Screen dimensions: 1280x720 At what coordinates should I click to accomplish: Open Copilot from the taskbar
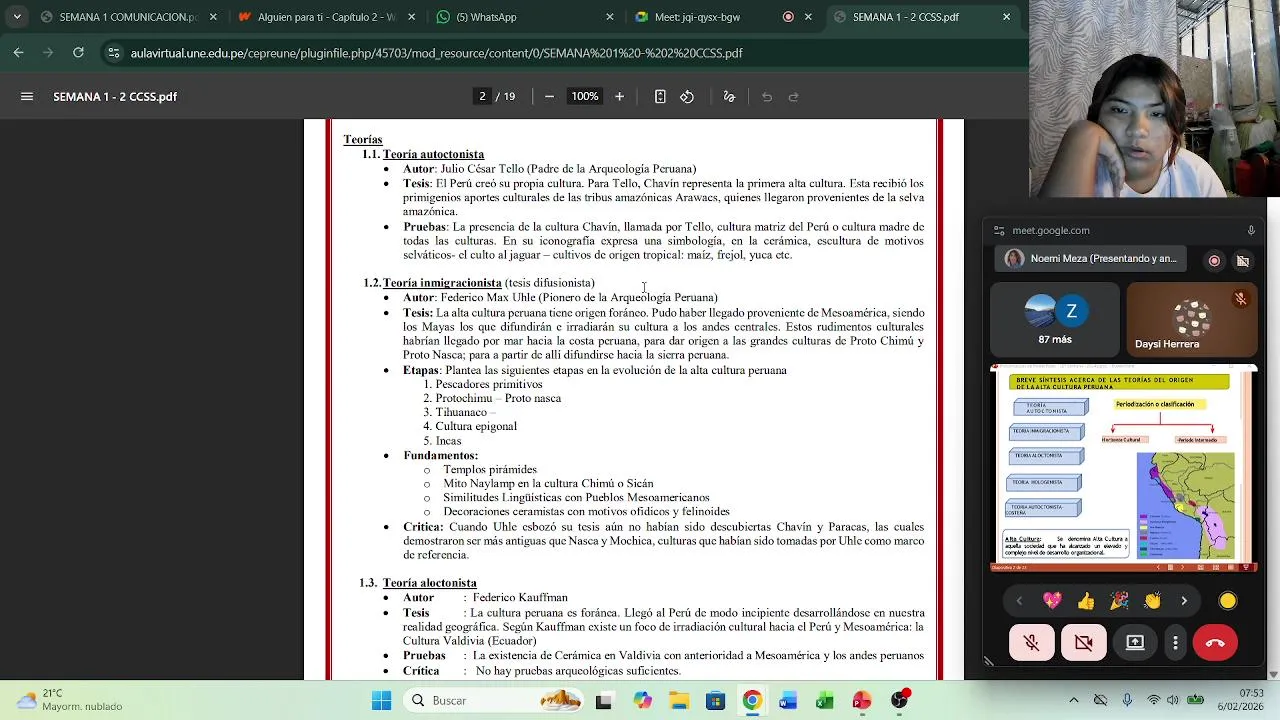point(641,701)
